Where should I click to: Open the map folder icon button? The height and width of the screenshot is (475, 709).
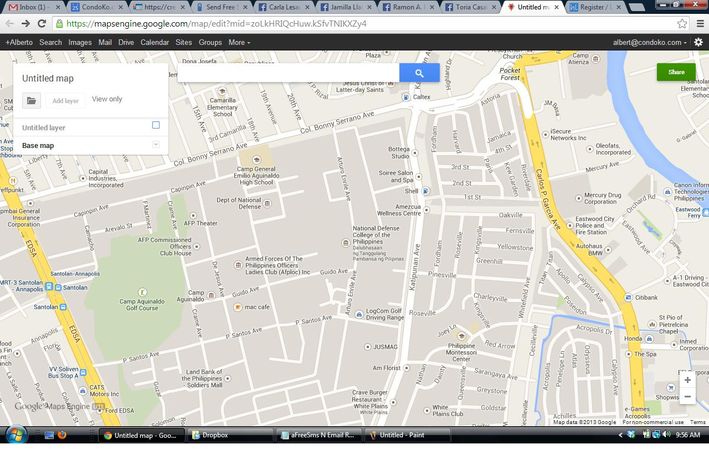click(x=32, y=100)
